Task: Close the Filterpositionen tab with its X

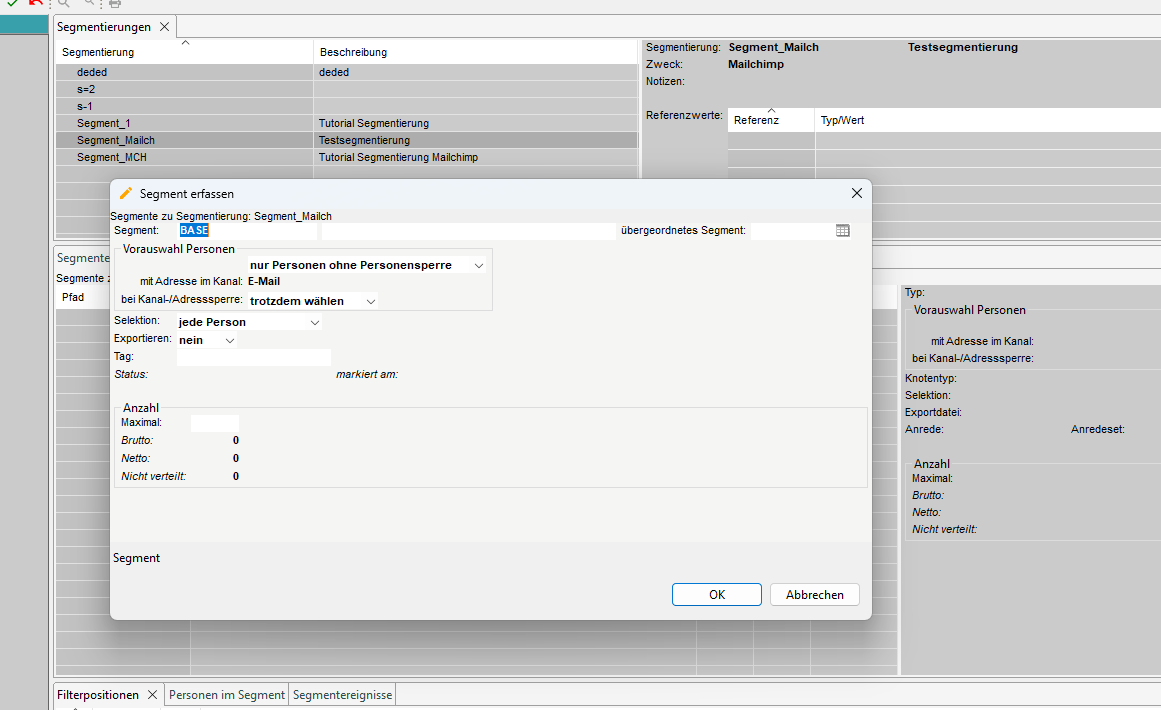Action: pyautogui.click(x=153, y=695)
